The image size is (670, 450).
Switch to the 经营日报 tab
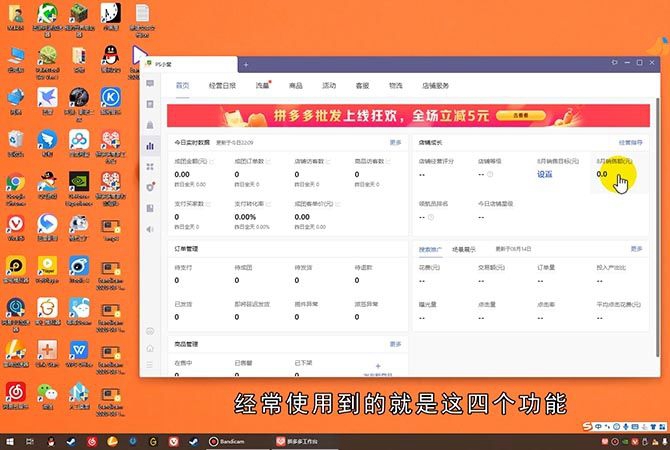222,85
